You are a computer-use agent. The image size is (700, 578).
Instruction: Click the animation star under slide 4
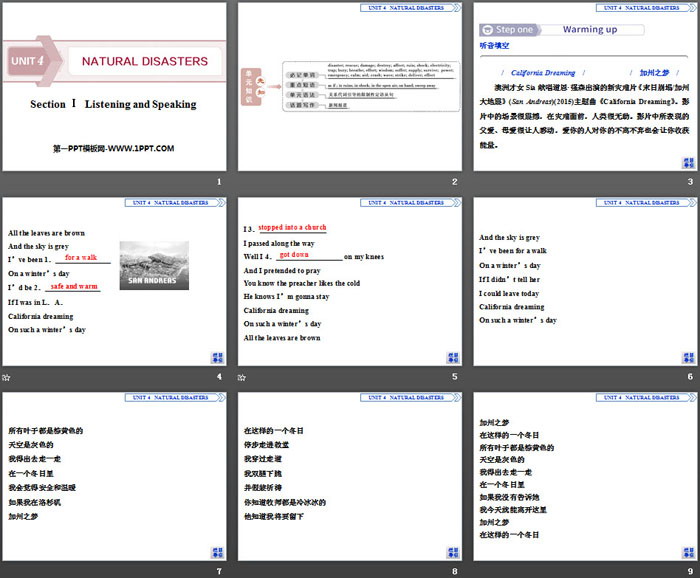[x=6, y=378]
